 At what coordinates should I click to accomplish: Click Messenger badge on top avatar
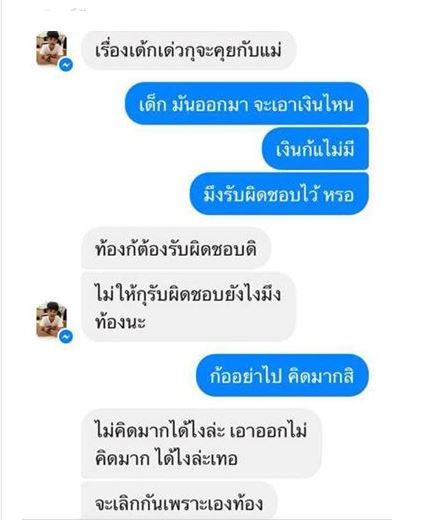(66, 65)
